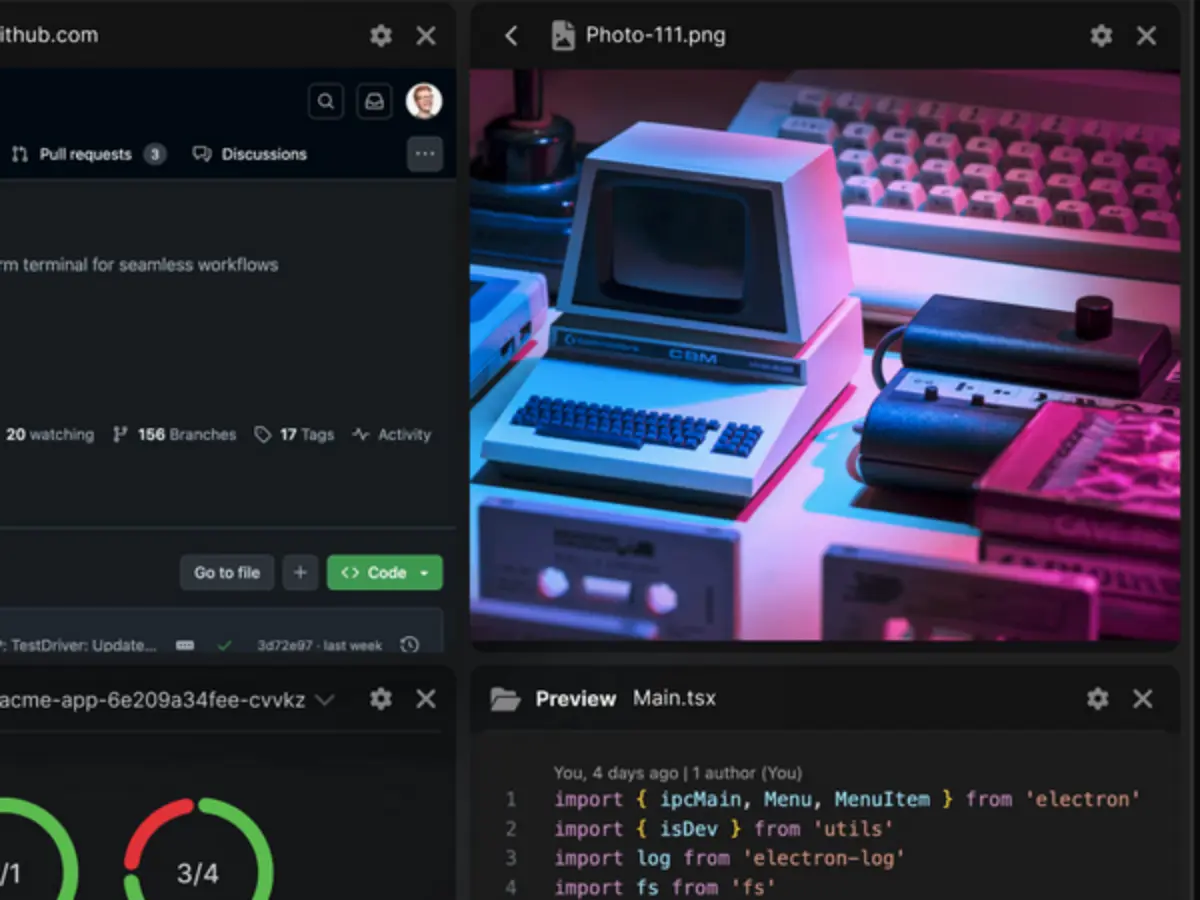Switch to the Discussions tab

(250, 154)
